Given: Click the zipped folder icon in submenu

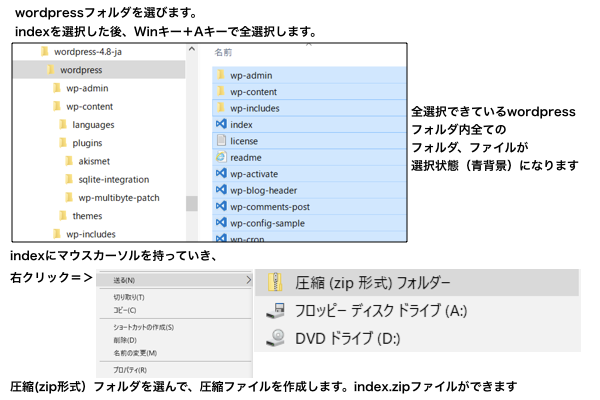Looking at the screenshot, I should pos(275,282).
